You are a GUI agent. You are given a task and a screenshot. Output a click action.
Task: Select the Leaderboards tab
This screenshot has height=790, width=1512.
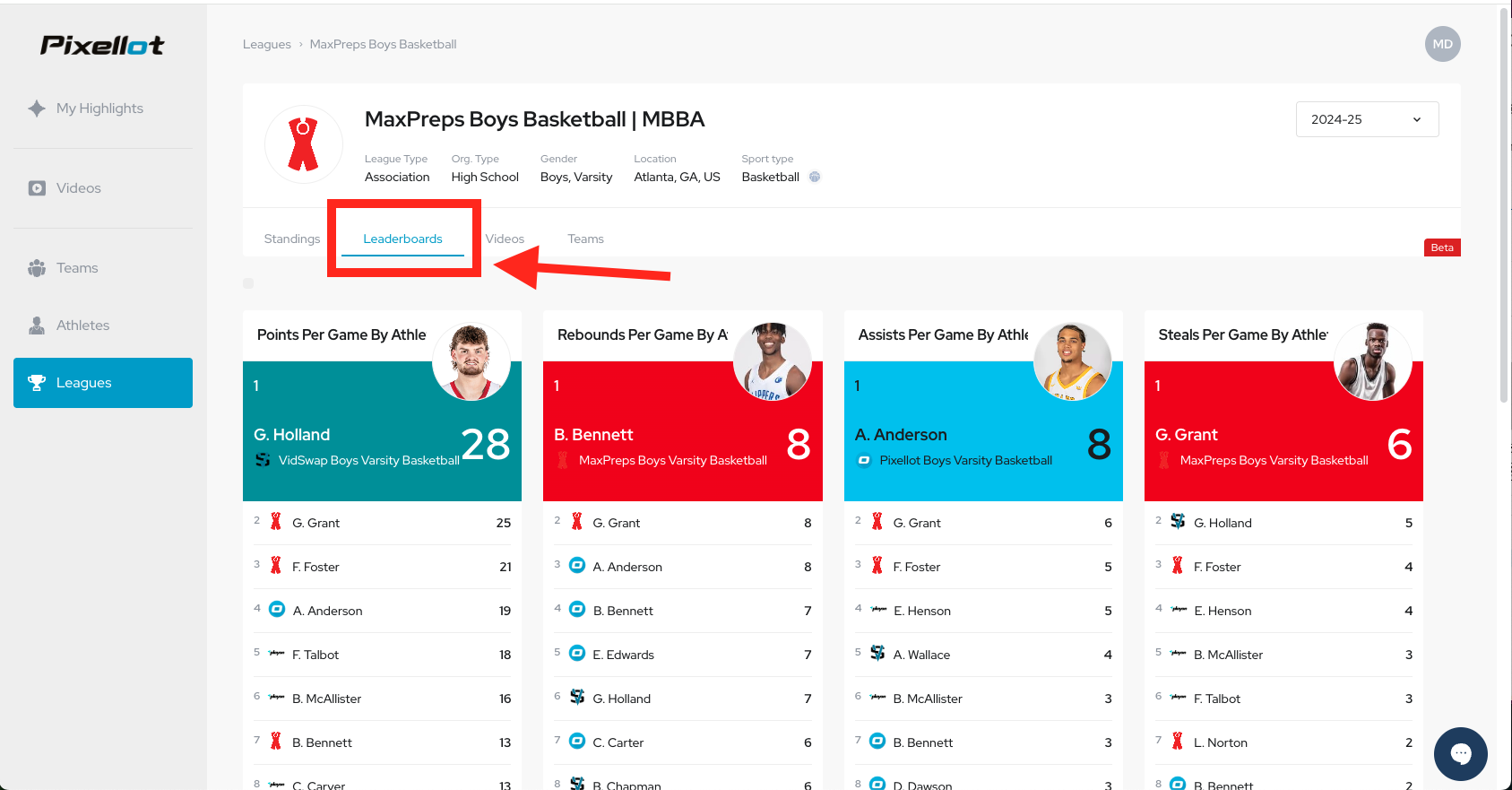402,239
